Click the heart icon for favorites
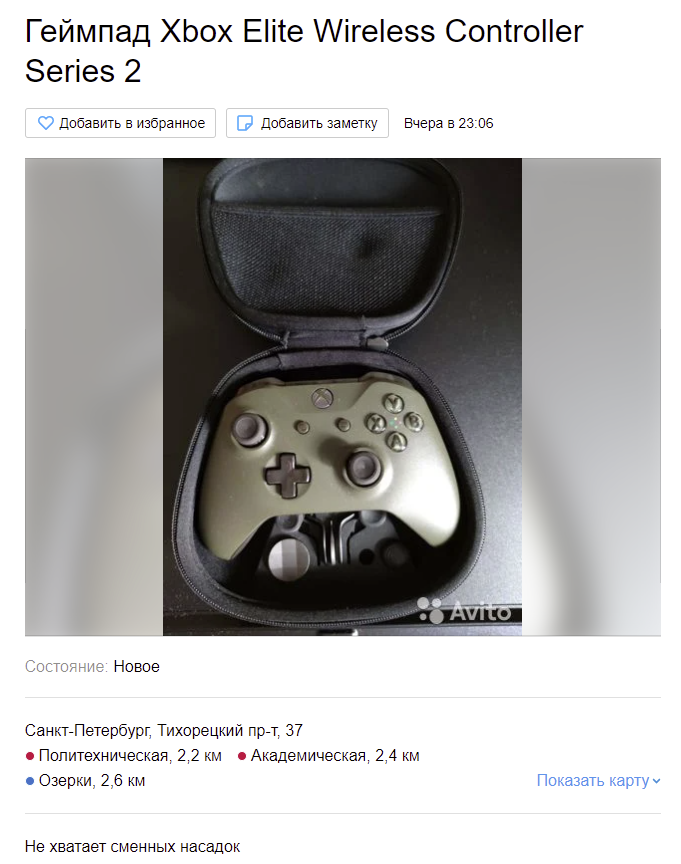This screenshot has width=681, height=864. click(46, 123)
